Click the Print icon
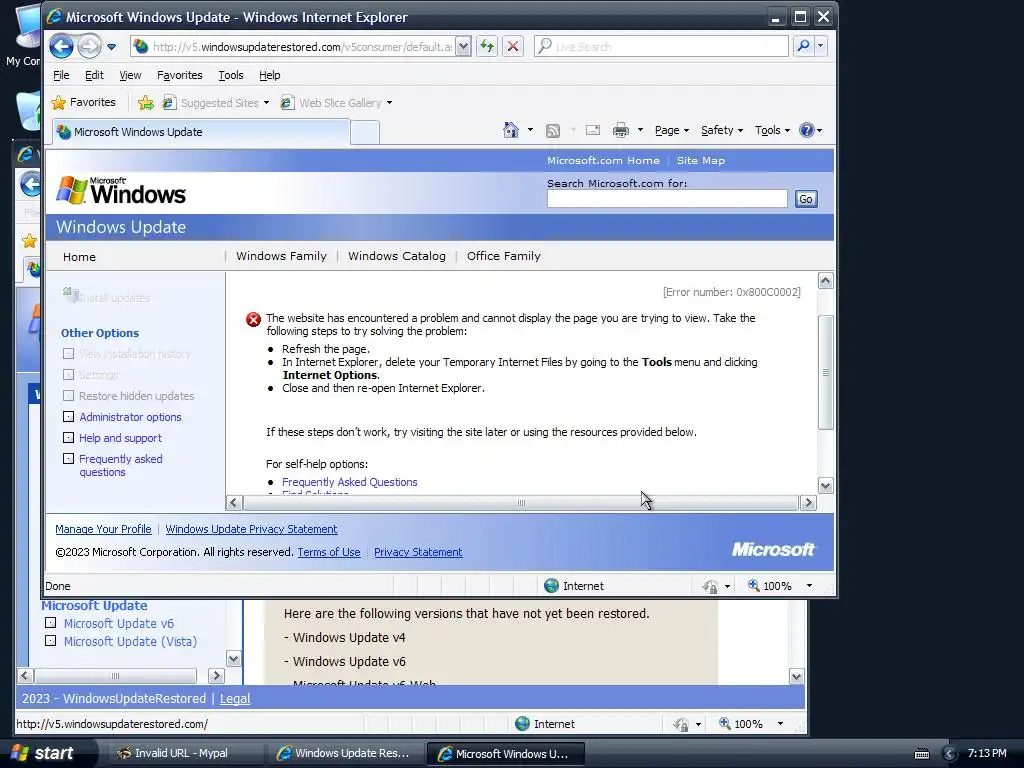1024x768 pixels. point(620,130)
